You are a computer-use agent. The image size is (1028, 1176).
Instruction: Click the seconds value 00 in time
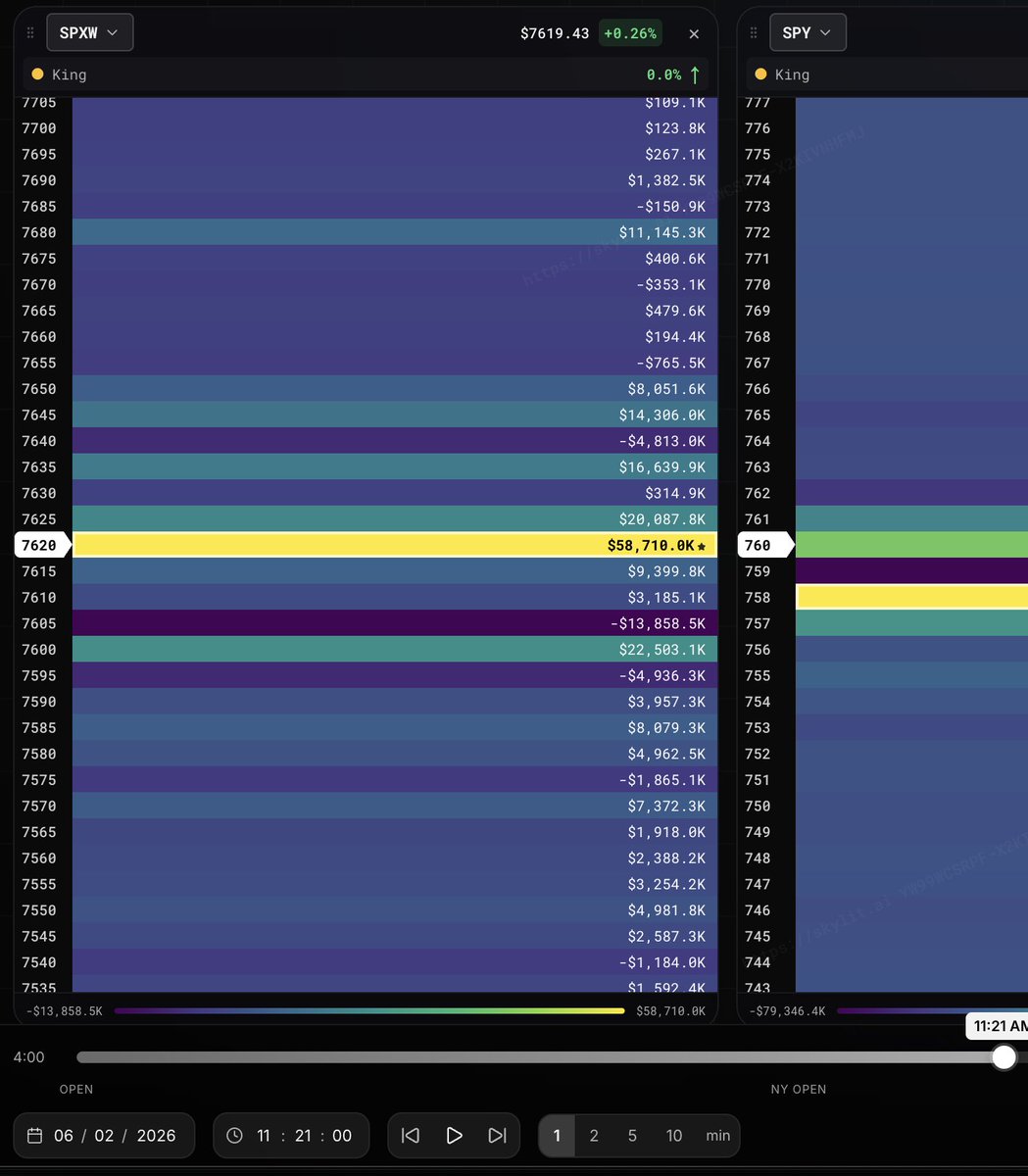click(x=342, y=1135)
